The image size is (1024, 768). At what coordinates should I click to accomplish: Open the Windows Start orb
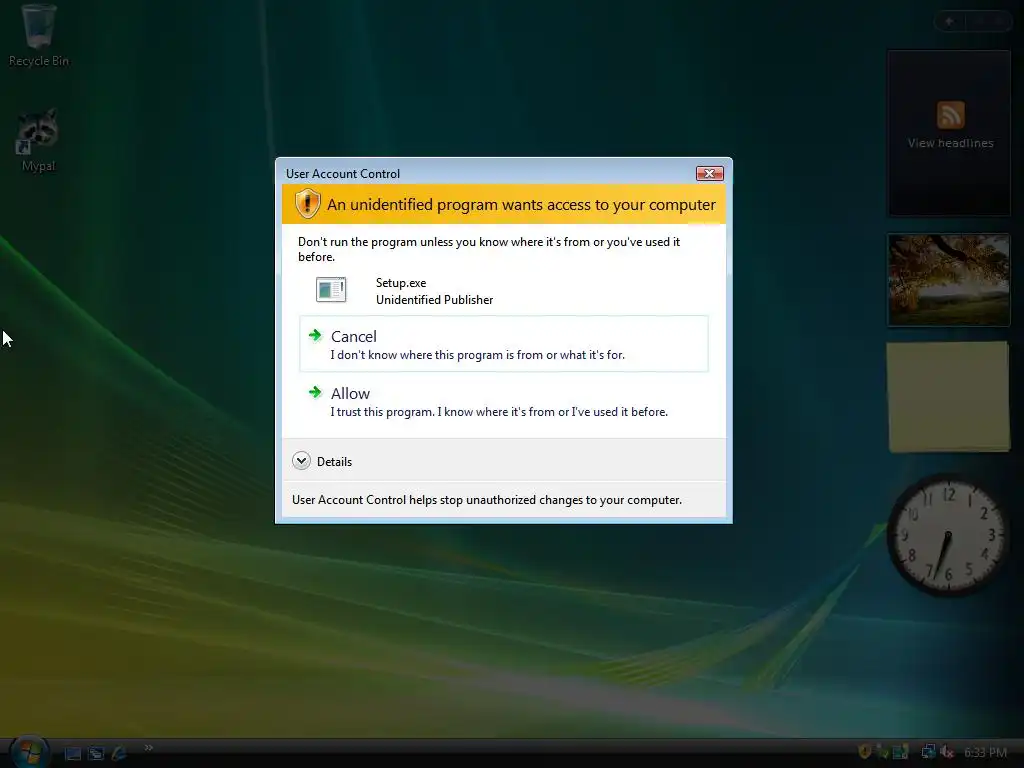point(29,752)
